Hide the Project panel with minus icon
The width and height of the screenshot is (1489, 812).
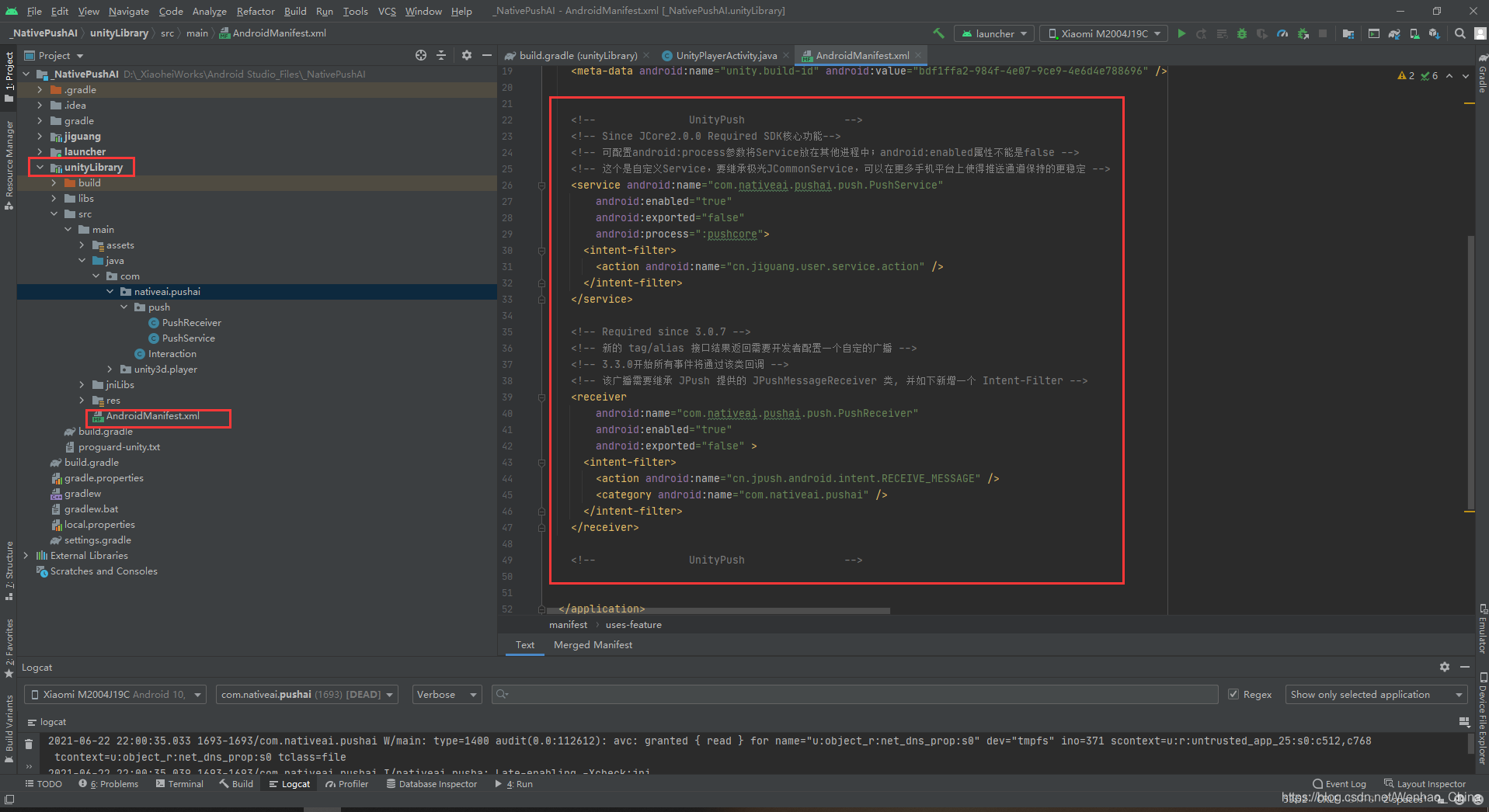[x=487, y=55]
